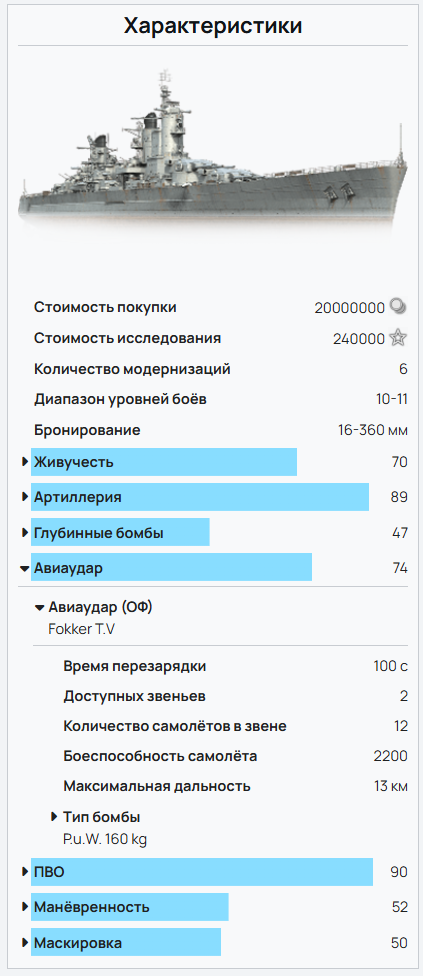
Task: Click the Fokker T.V aircraft name
Action: (x=81, y=629)
